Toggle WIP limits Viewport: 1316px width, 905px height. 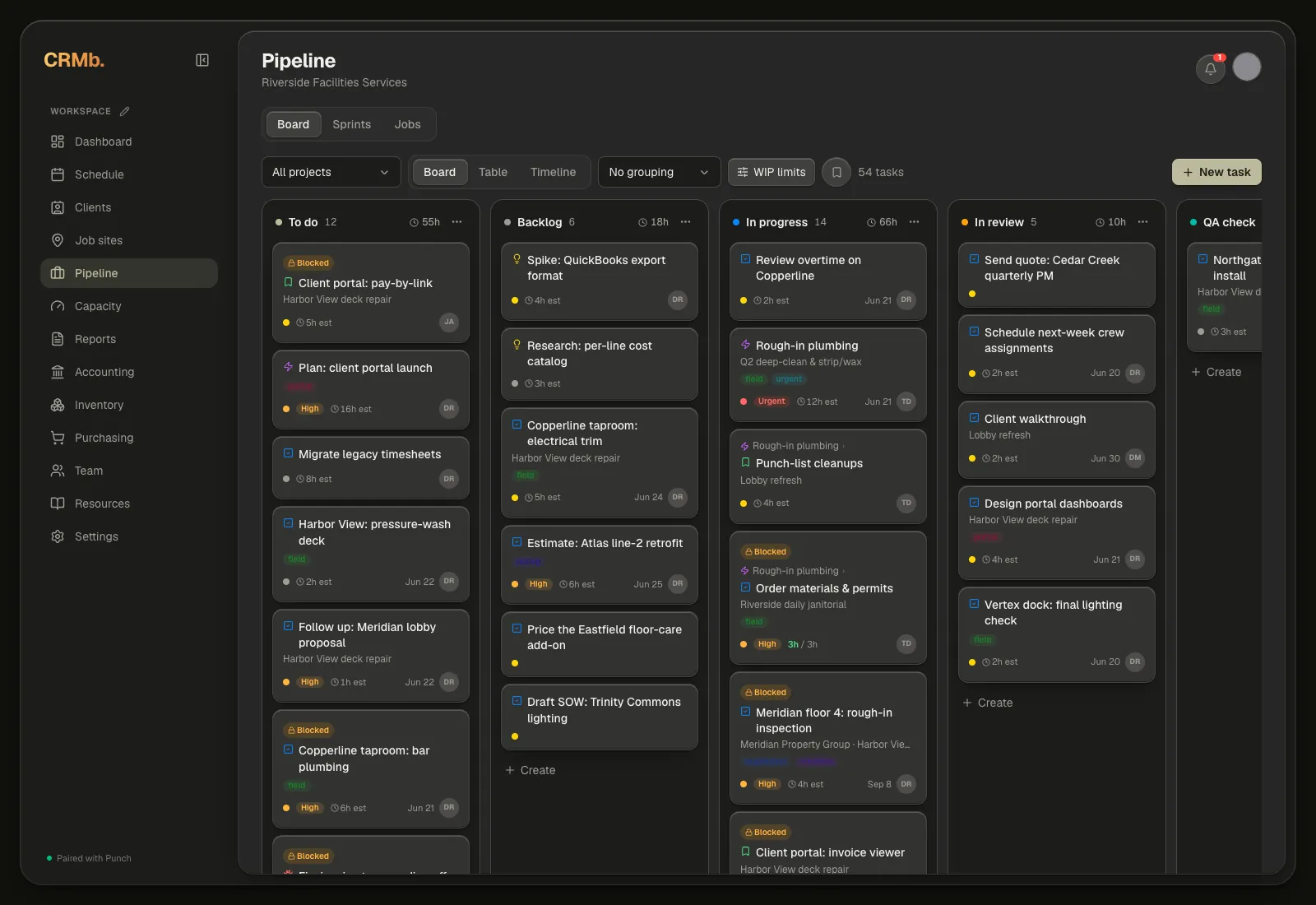coord(772,172)
